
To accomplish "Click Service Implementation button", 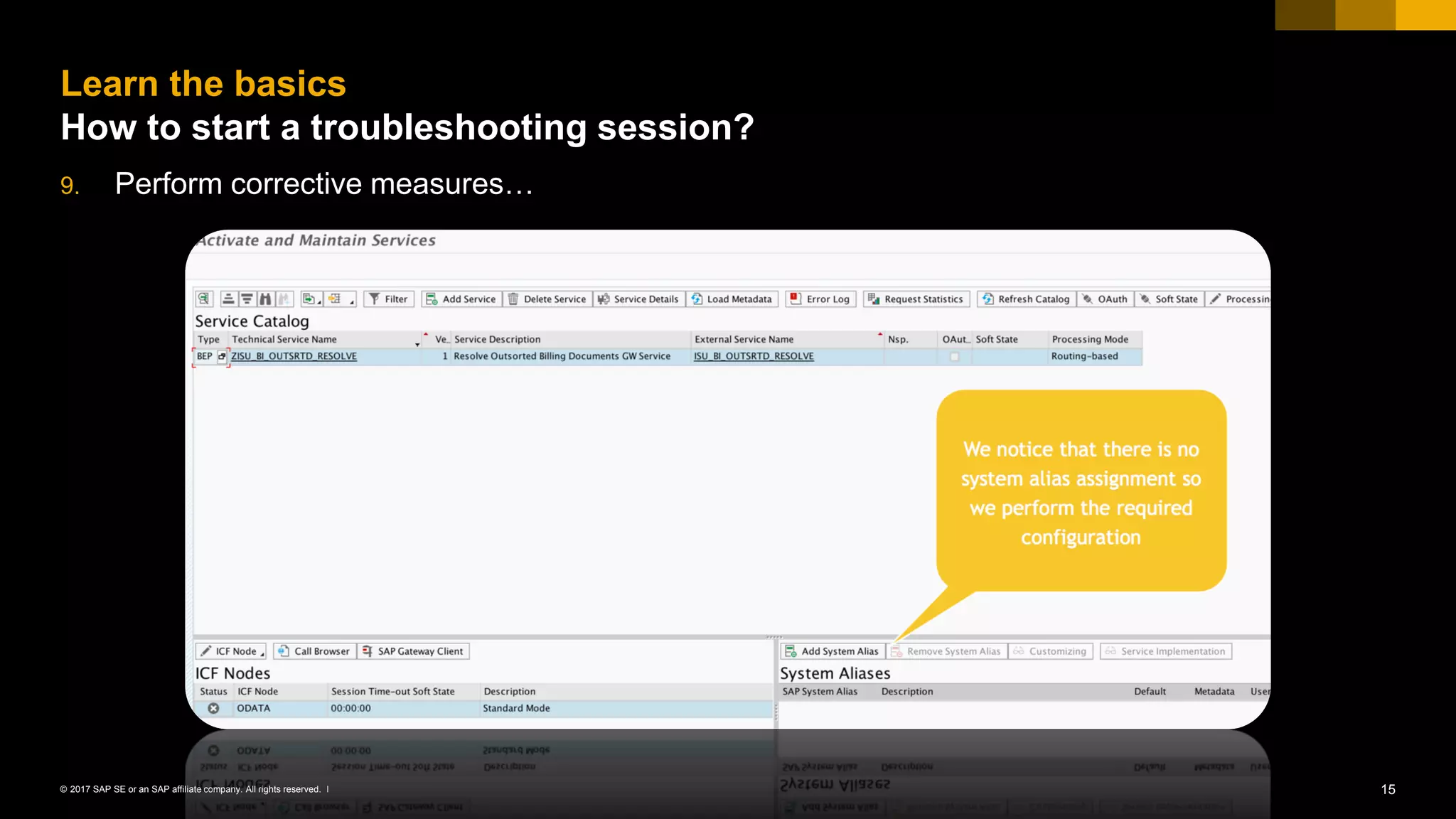I will (1166, 651).
